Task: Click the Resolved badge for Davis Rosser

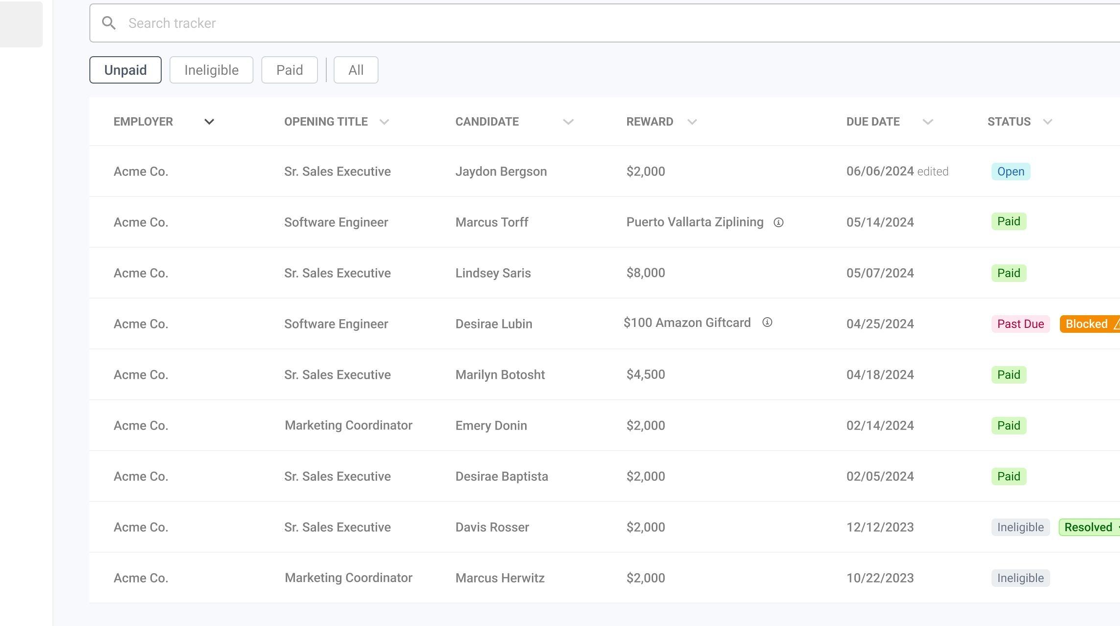Action: (x=1089, y=527)
